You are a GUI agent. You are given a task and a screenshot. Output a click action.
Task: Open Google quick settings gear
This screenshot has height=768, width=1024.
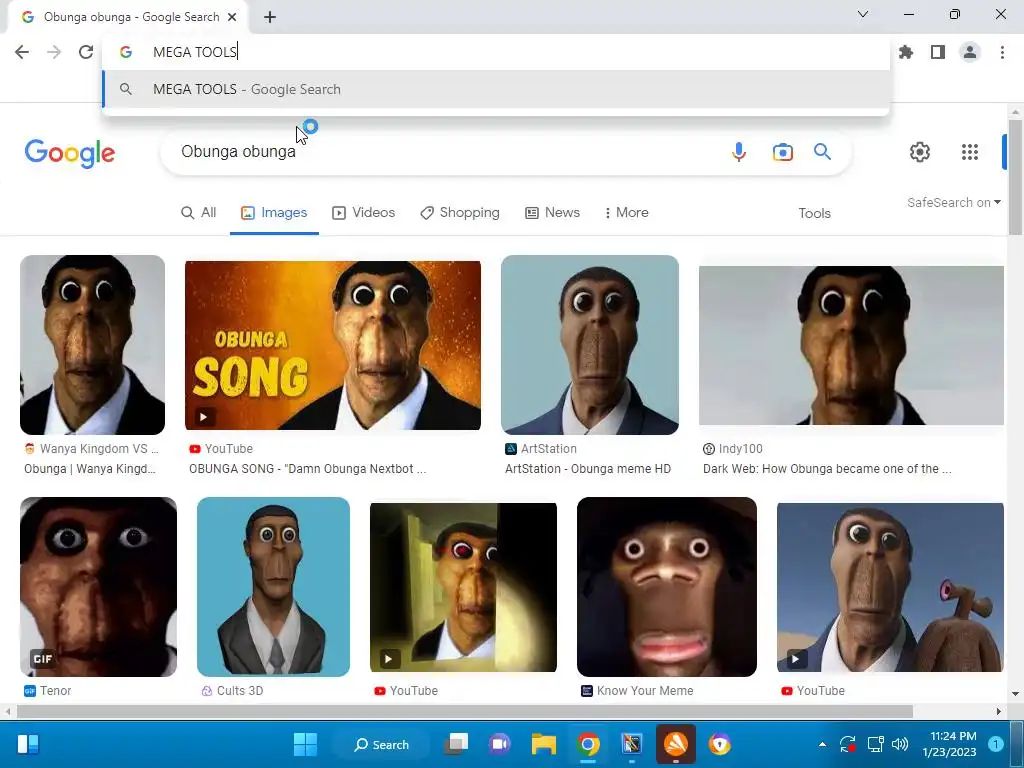tap(920, 152)
